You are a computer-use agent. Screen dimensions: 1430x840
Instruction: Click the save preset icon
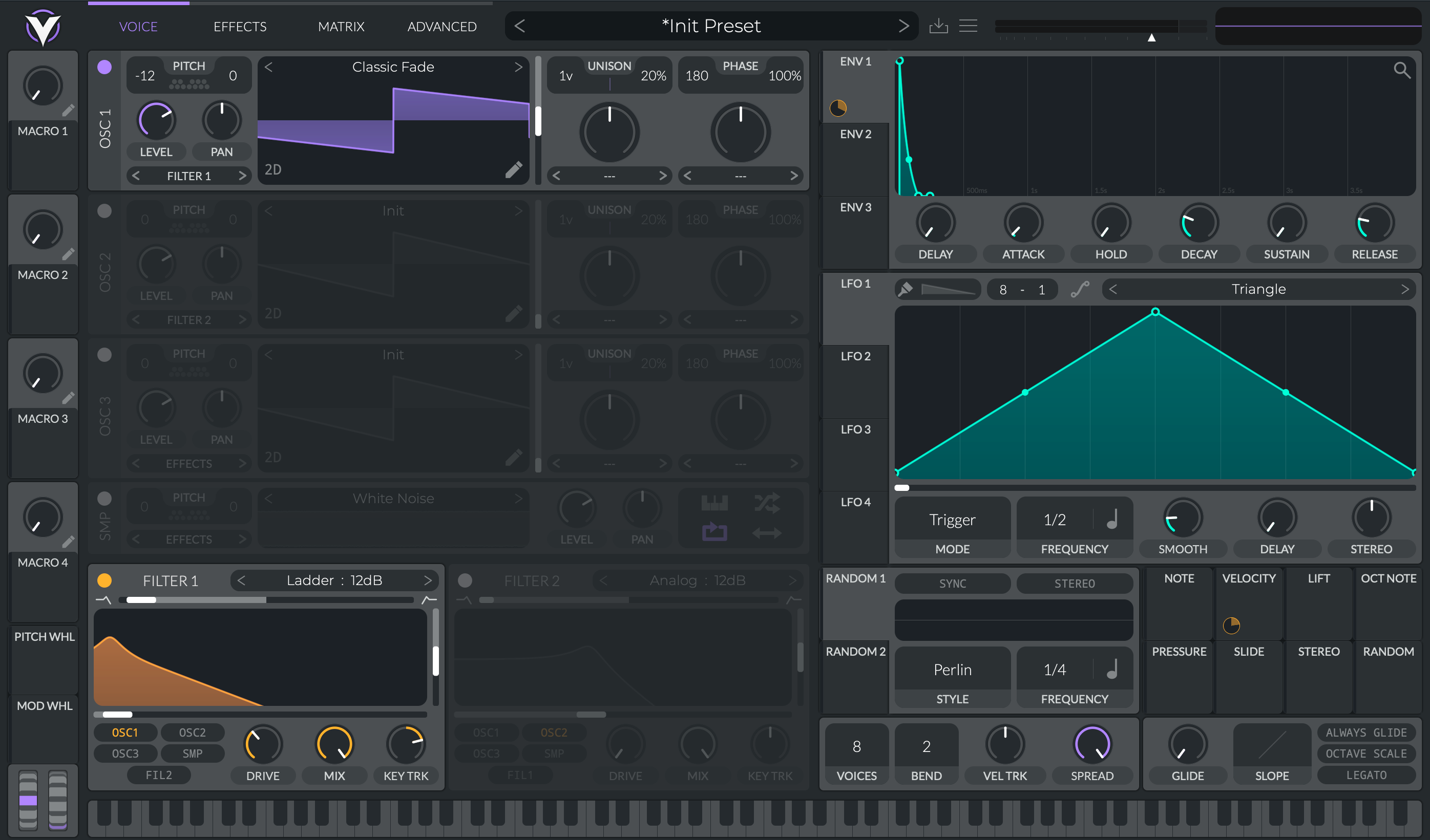[x=939, y=26]
